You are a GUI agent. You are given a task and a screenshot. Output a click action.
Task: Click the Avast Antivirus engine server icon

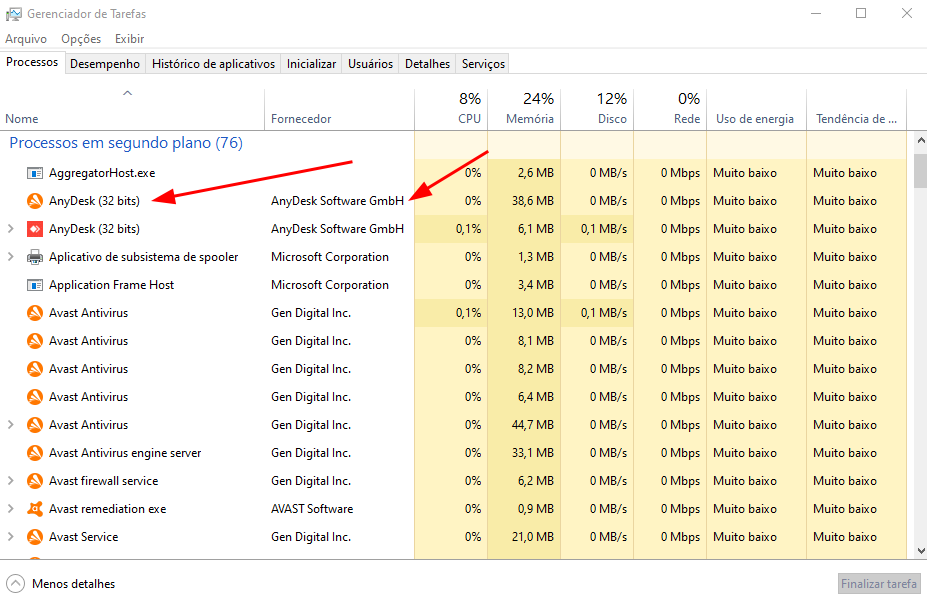point(35,453)
